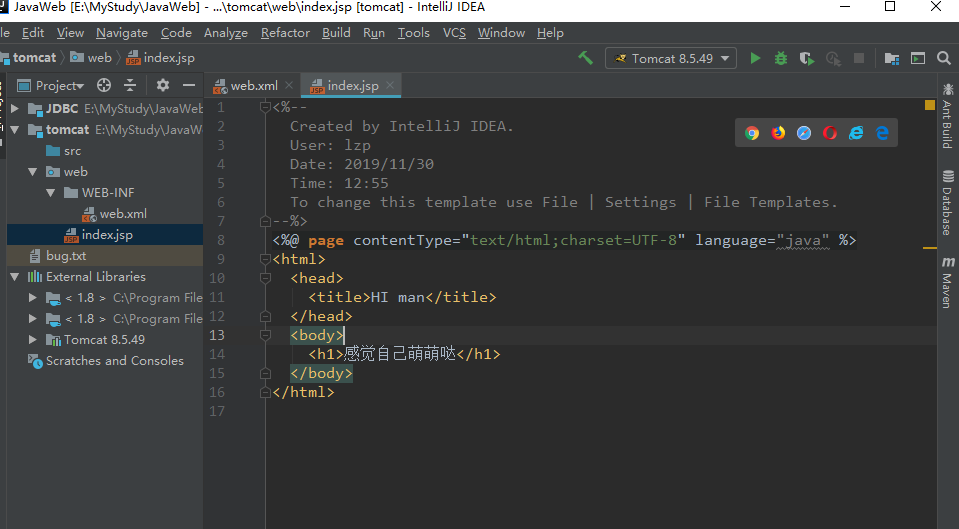Open the Build menu
This screenshot has height=529, width=959.
click(x=336, y=33)
